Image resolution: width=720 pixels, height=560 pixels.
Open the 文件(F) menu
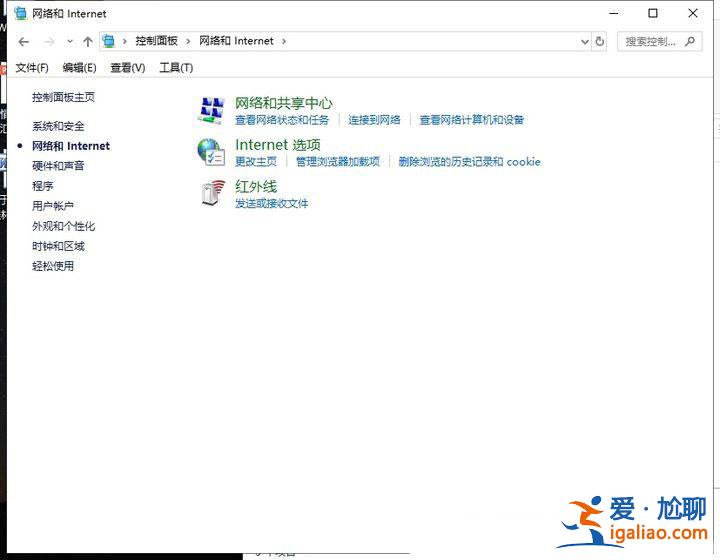pyautogui.click(x=32, y=68)
